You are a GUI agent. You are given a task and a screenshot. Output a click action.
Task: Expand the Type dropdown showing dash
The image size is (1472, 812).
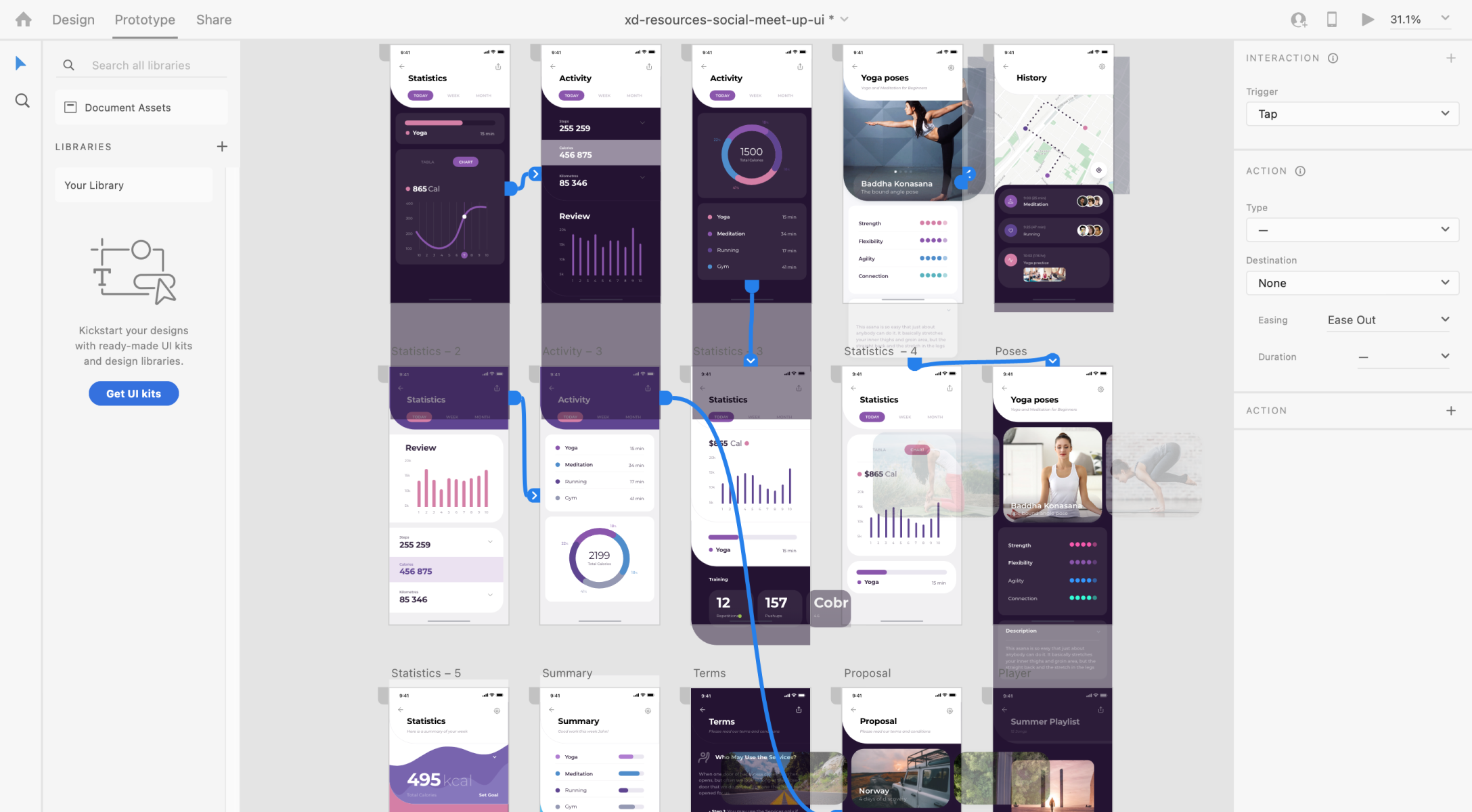[x=1351, y=230]
